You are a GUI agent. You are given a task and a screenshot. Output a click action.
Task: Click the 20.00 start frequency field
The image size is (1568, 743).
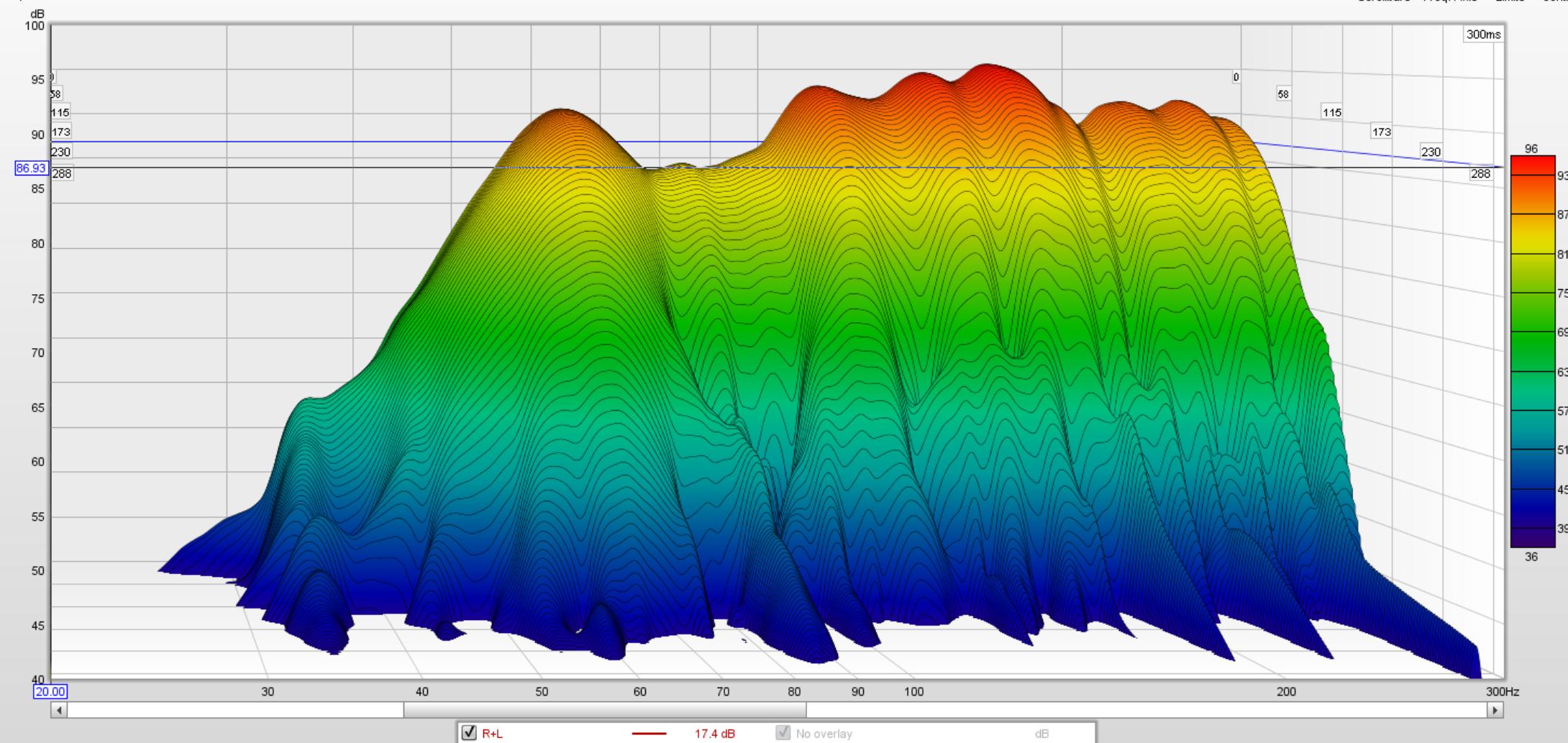click(50, 691)
